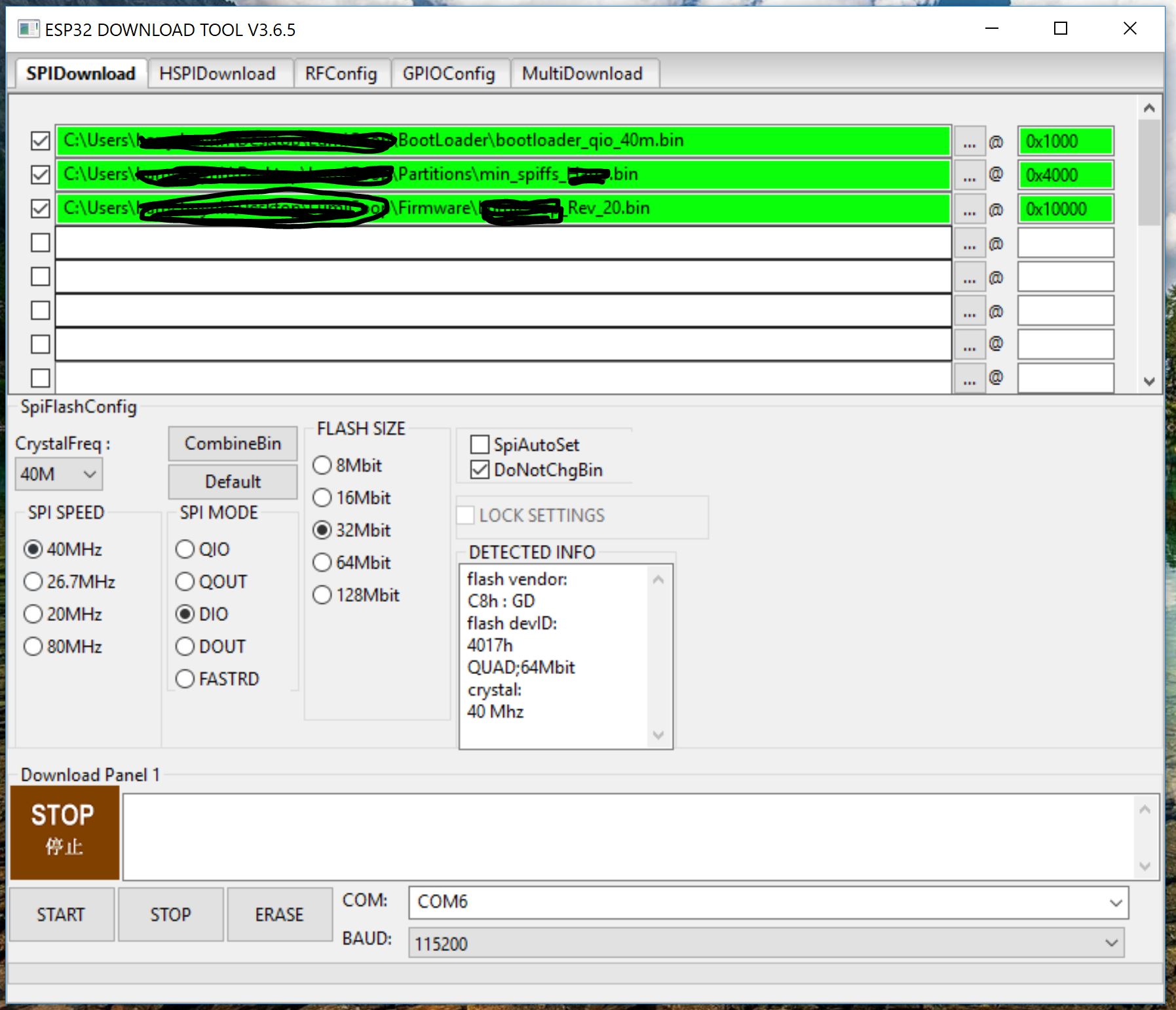Enable the seventh file row checkbox

pos(41,344)
